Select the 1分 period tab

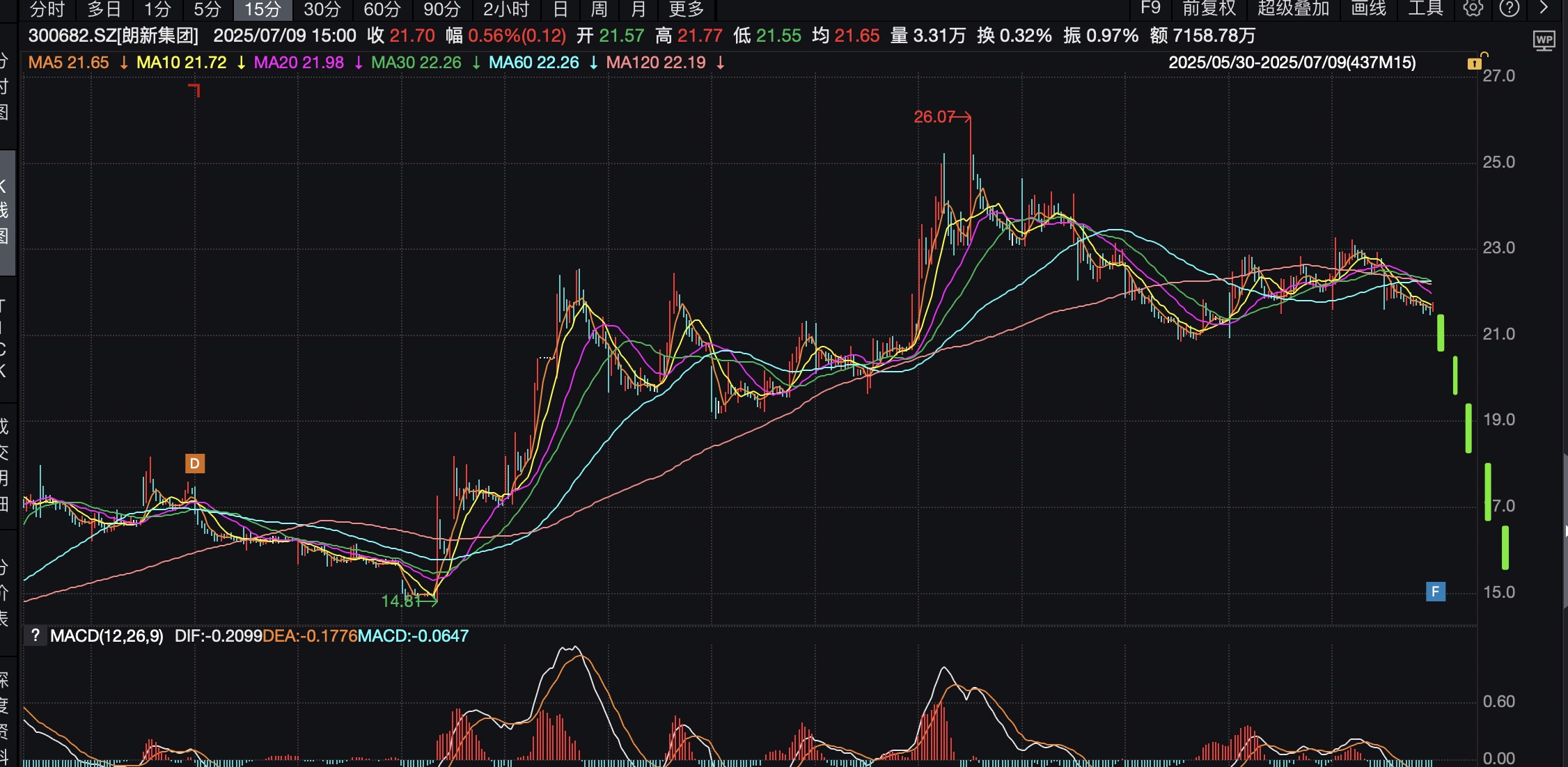point(157,9)
